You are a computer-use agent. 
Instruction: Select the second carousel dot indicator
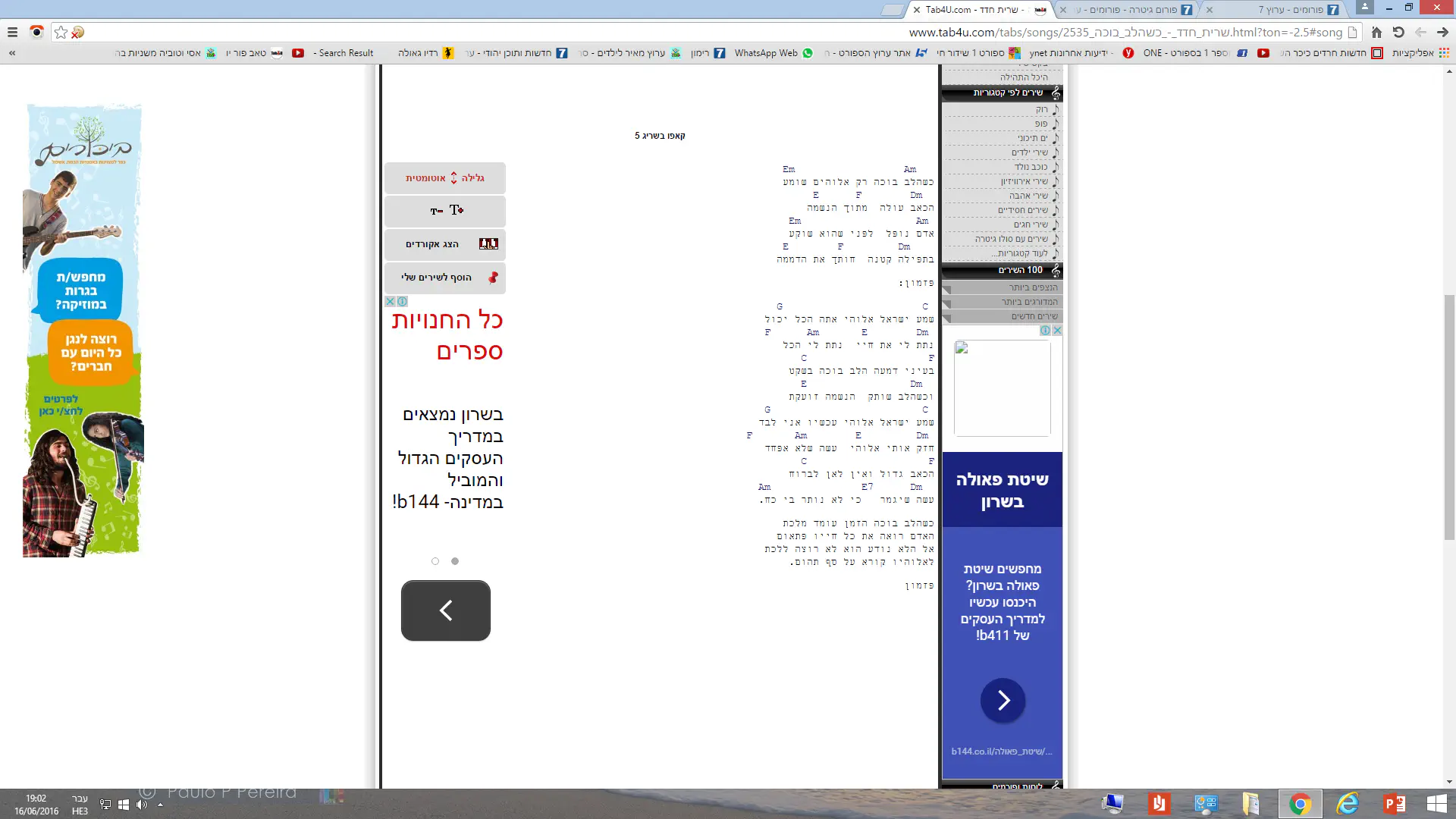click(455, 561)
